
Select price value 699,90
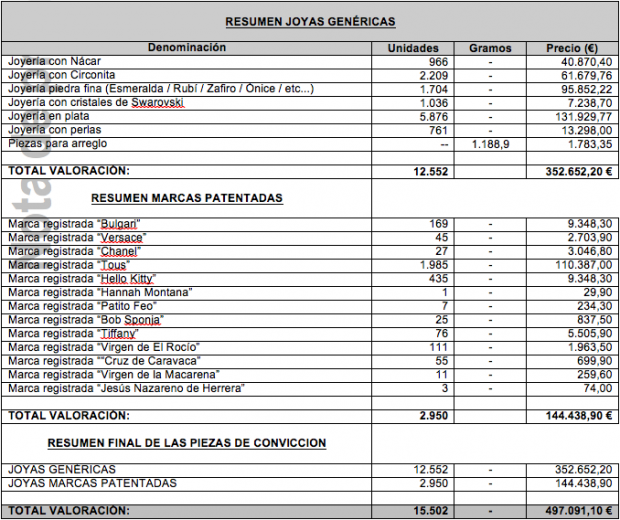tap(594, 361)
